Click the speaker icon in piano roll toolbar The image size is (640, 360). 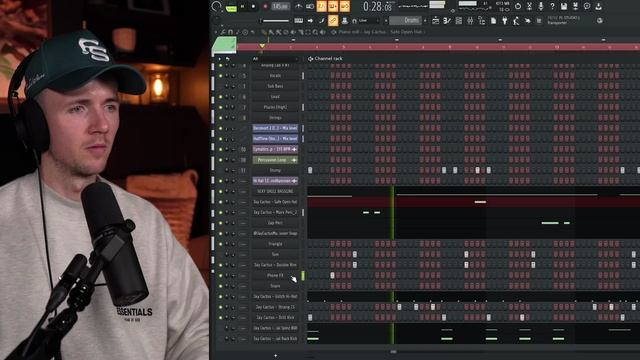(323, 32)
